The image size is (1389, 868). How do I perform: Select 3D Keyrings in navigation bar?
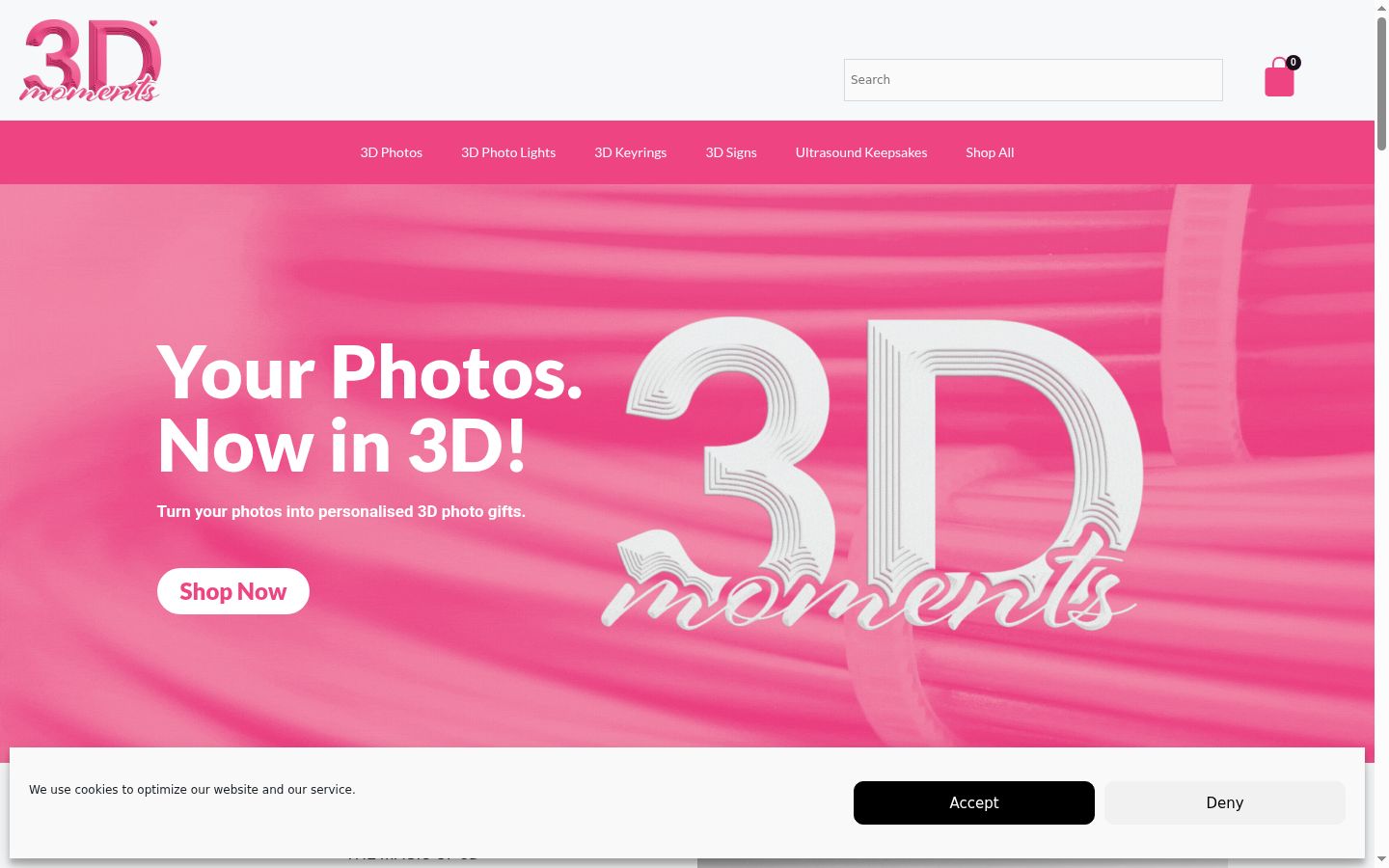(631, 152)
